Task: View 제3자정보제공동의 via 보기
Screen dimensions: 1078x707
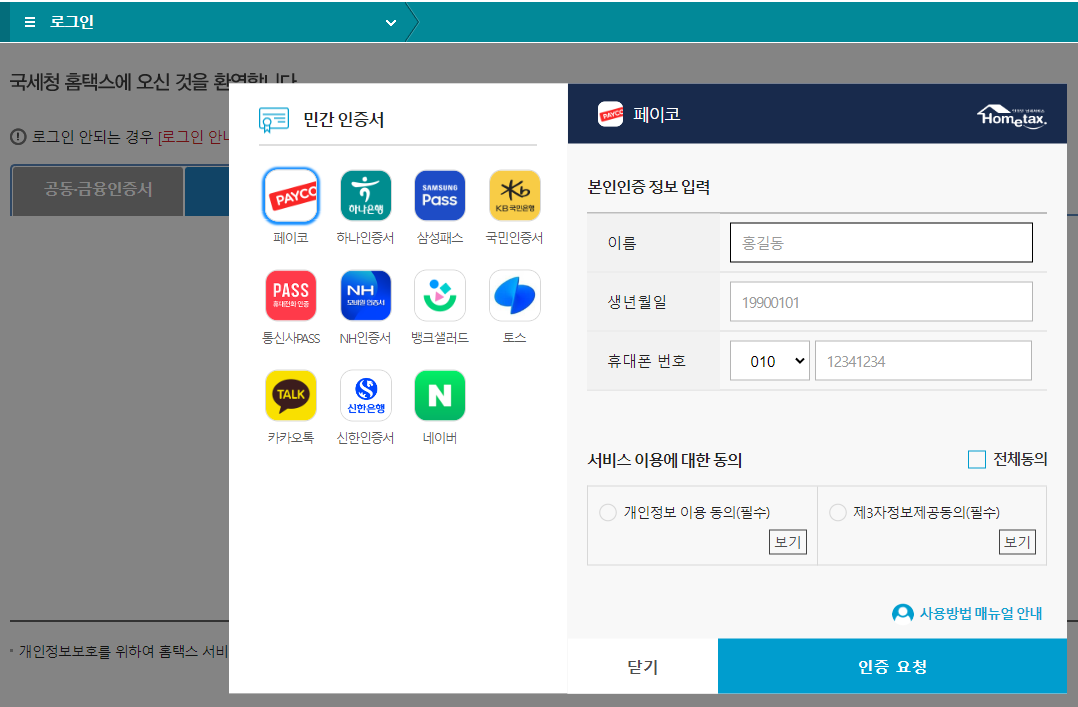Action: 1017,542
